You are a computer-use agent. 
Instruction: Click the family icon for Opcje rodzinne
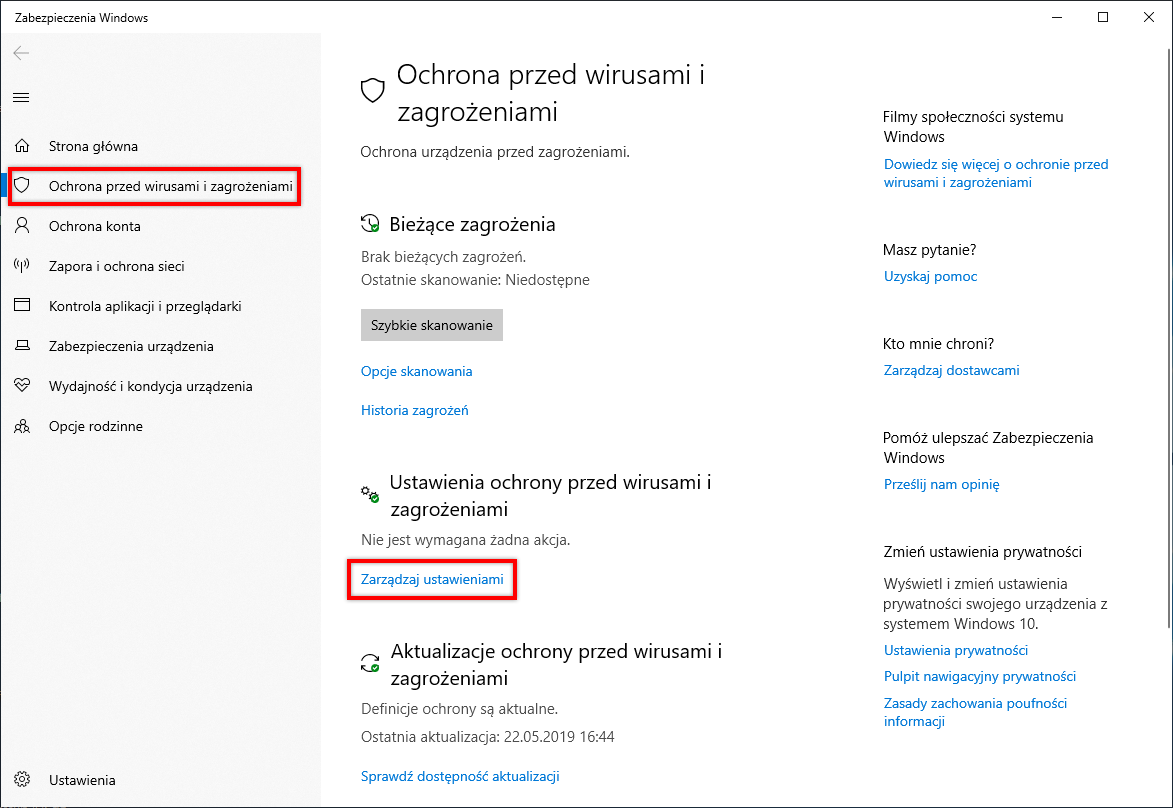(22, 426)
